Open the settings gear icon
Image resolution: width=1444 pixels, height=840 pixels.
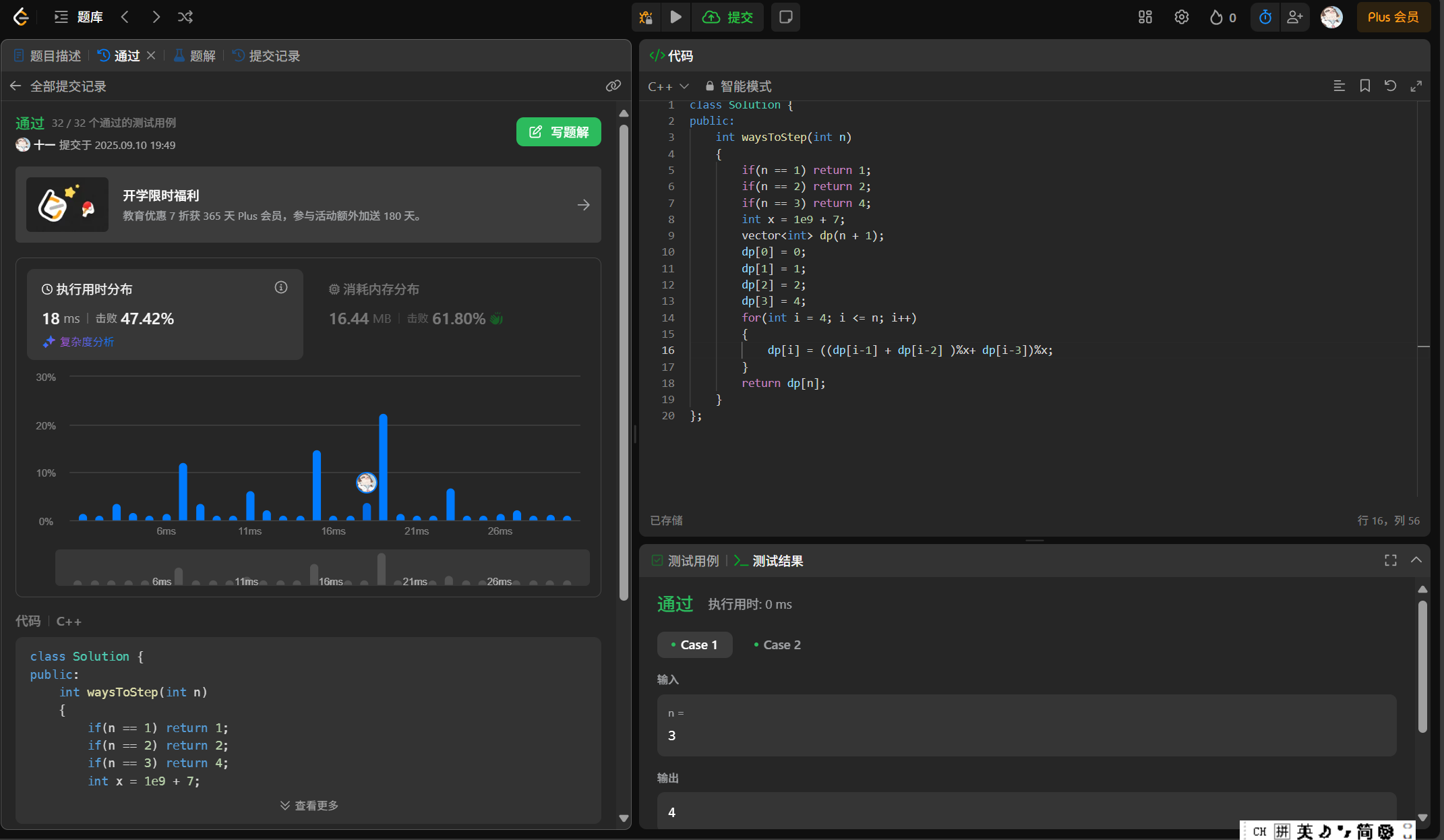click(1181, 18)
